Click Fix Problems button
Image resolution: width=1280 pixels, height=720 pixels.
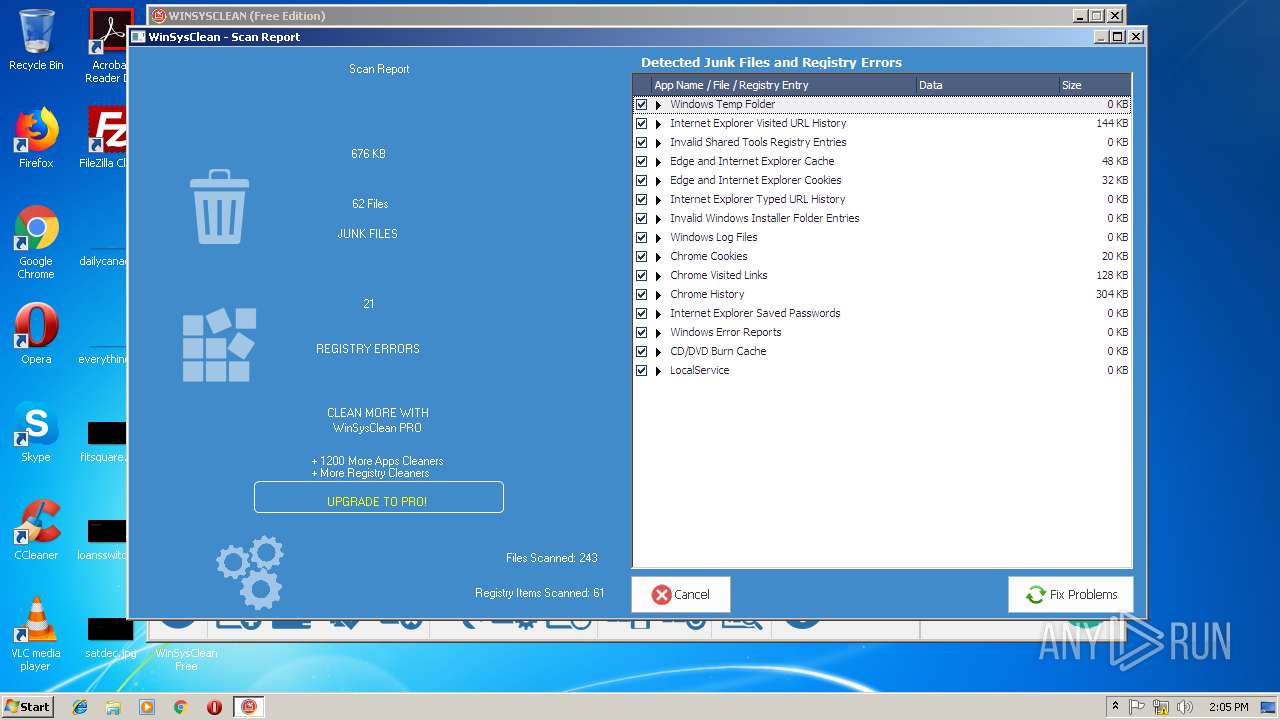pos(1070,594)
